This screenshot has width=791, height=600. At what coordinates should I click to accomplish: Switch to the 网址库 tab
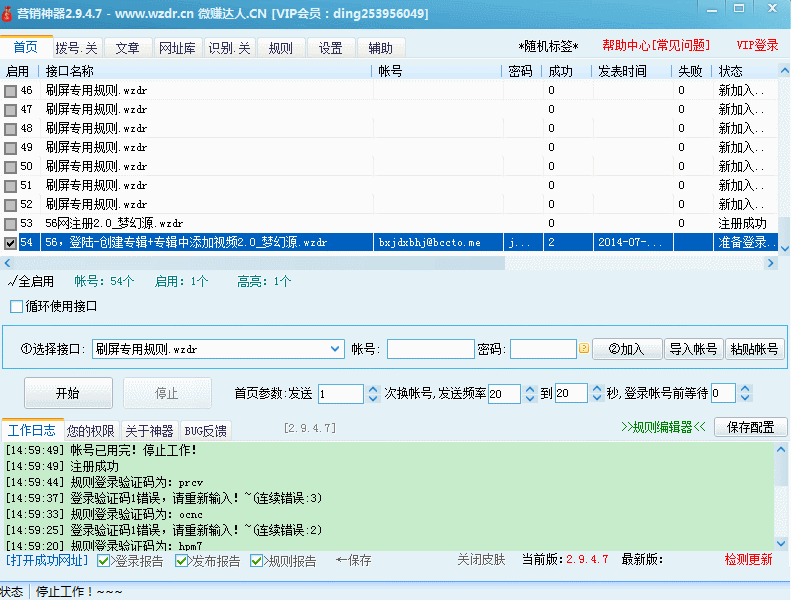[x=177, y=48]
